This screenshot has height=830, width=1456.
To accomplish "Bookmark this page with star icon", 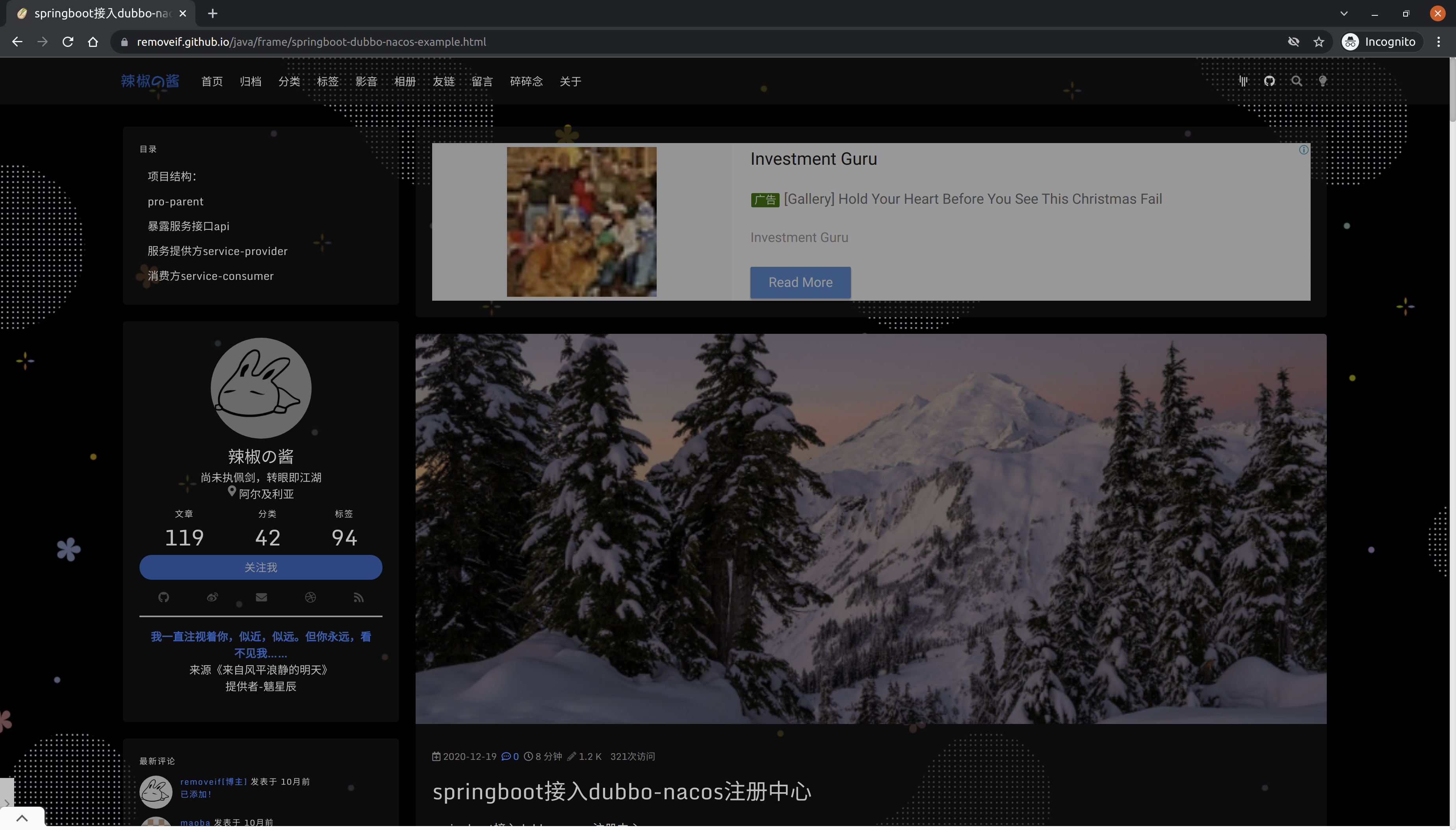I will coord(1319,42).
